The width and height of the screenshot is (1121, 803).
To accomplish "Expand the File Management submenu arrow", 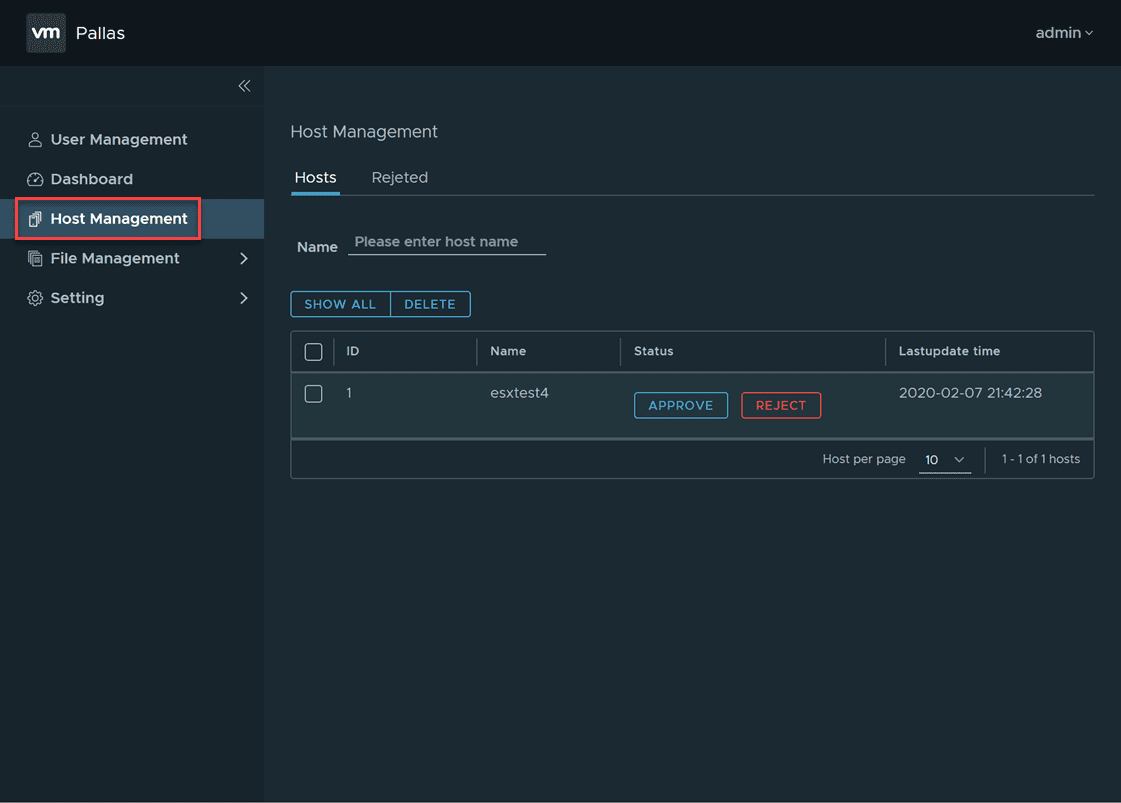I will pos(243,258).
